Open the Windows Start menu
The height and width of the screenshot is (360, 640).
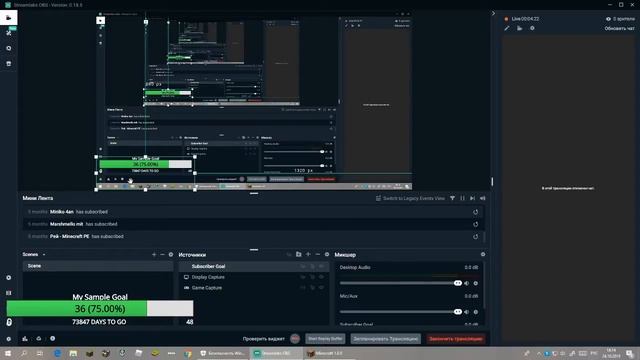click(x=8, y=353)
